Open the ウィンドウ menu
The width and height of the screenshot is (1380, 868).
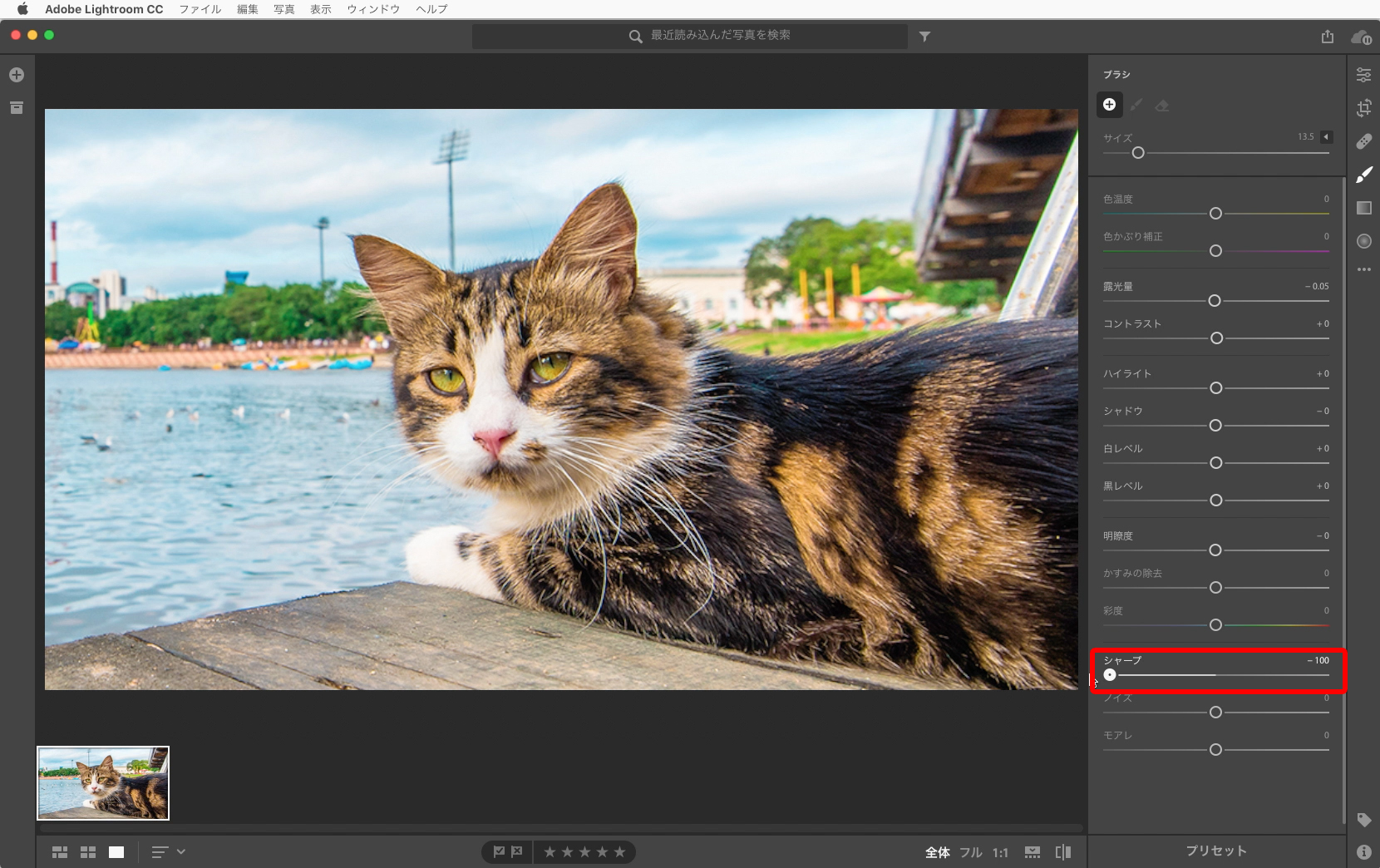click(x=373, y=9)
